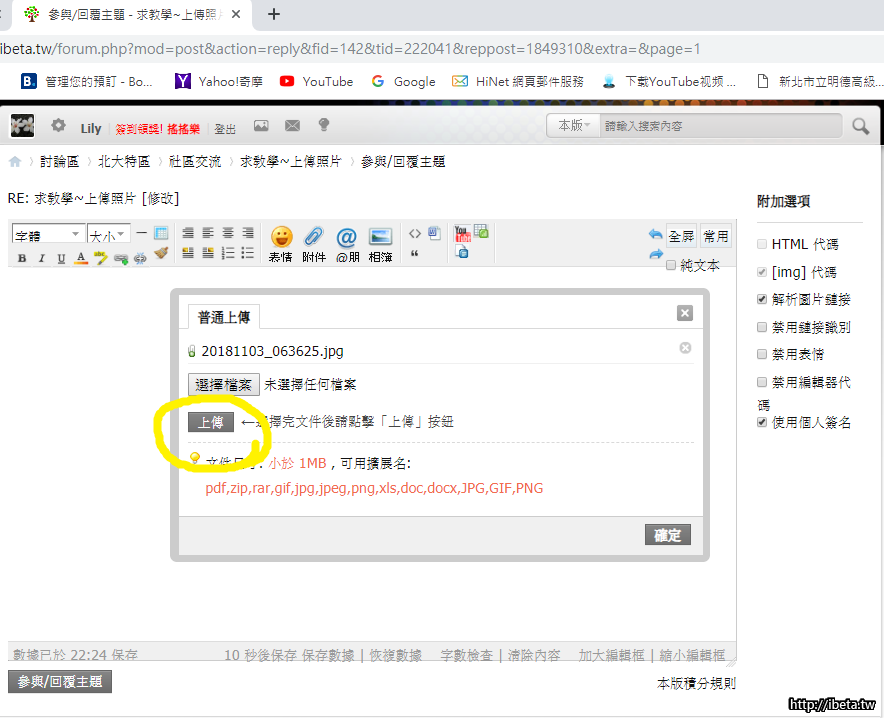Click the code insert icon
Image resolution: width=884 pixels, height=718 pixels.
point(415,234)
